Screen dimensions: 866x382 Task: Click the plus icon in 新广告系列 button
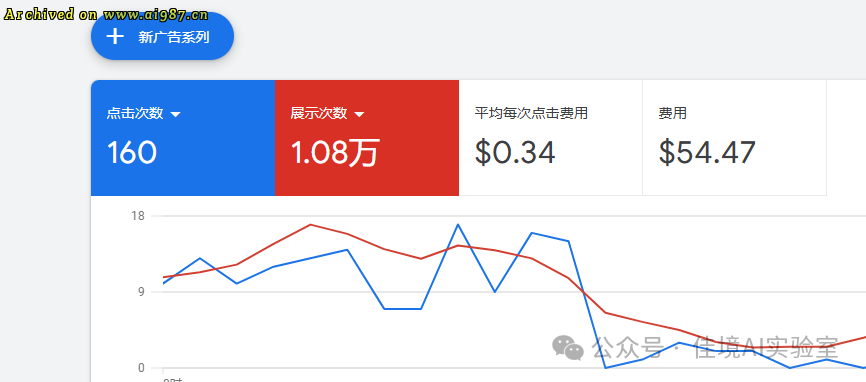click(115, 37)
